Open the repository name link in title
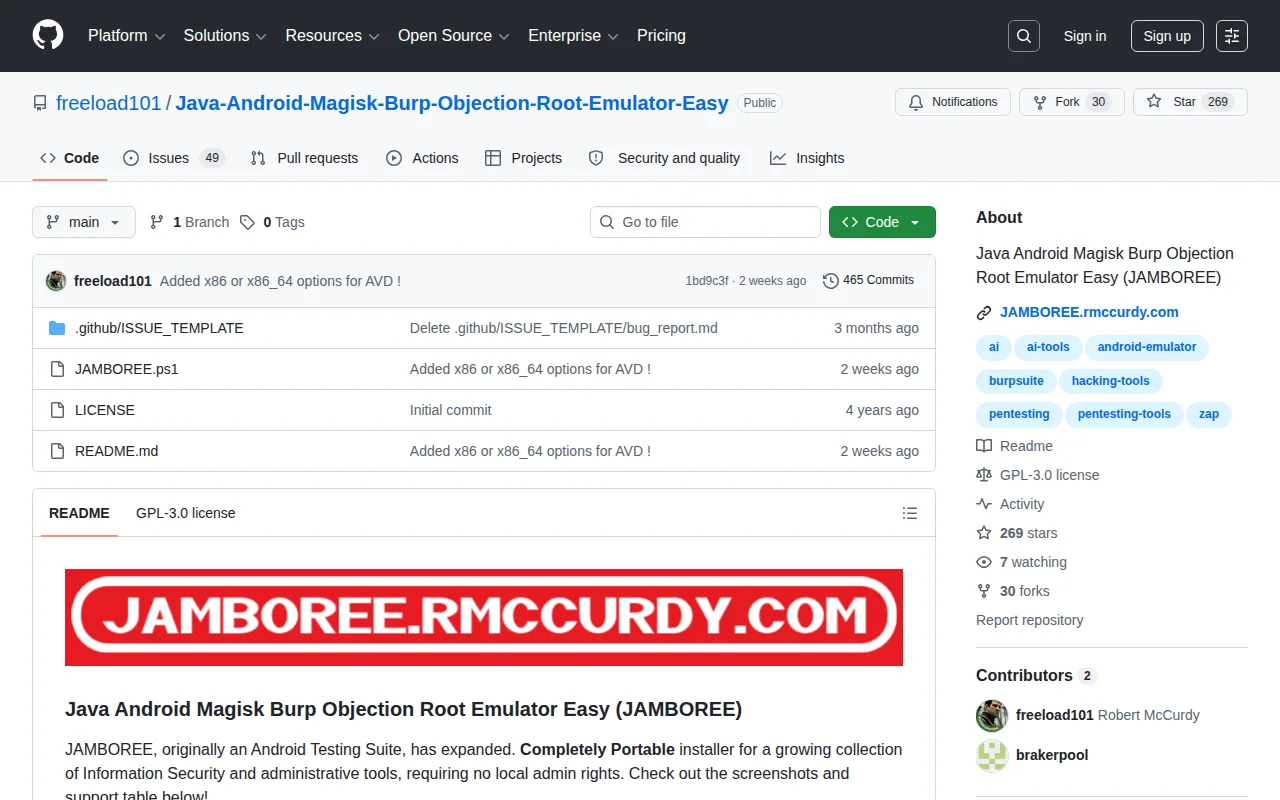Image resolution: width=1280 pixels, height=800 pixels. (x=452, y=102)
